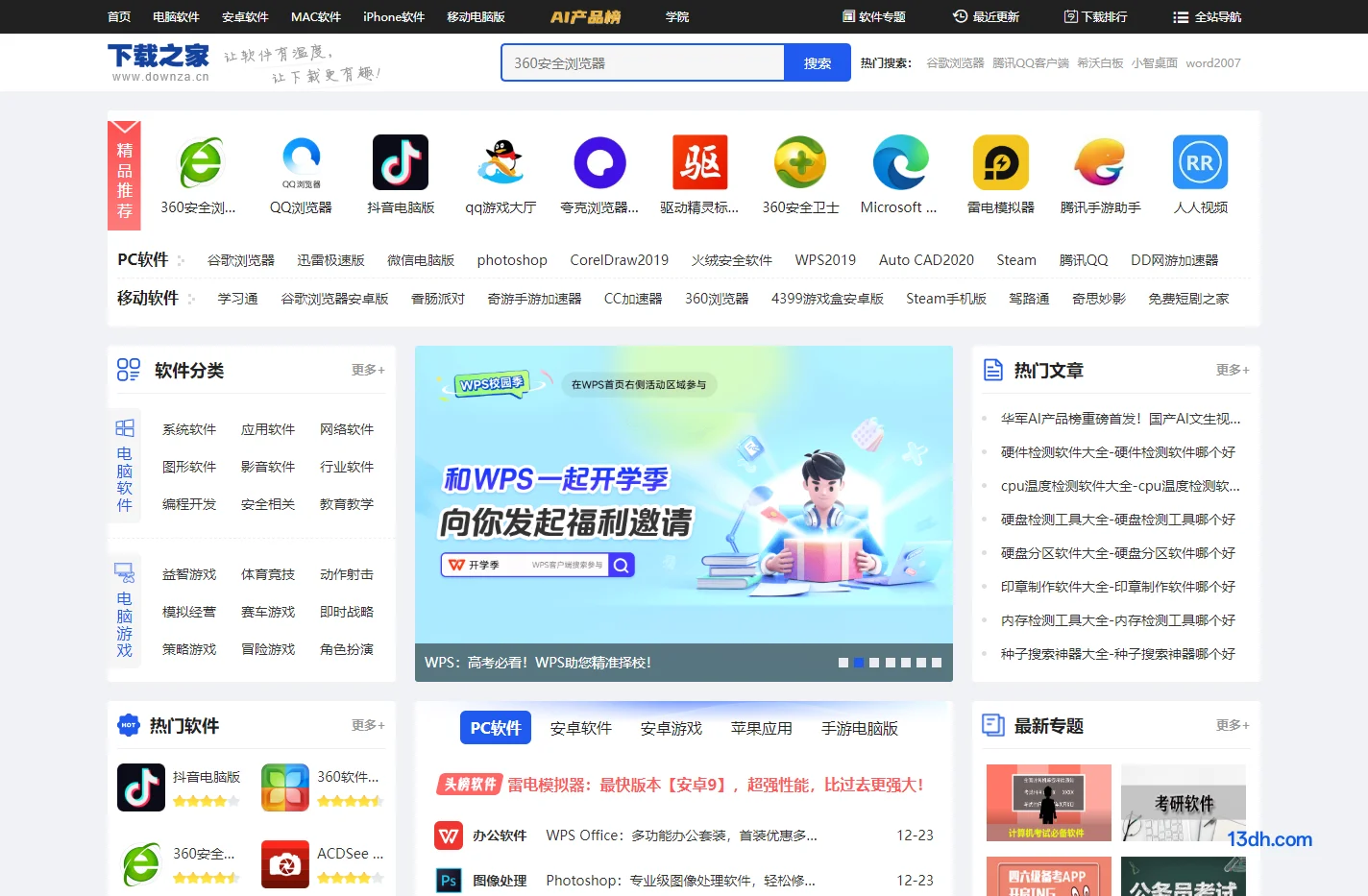
Task: Click the 下载之家 site logo
Action: (159, 62)
